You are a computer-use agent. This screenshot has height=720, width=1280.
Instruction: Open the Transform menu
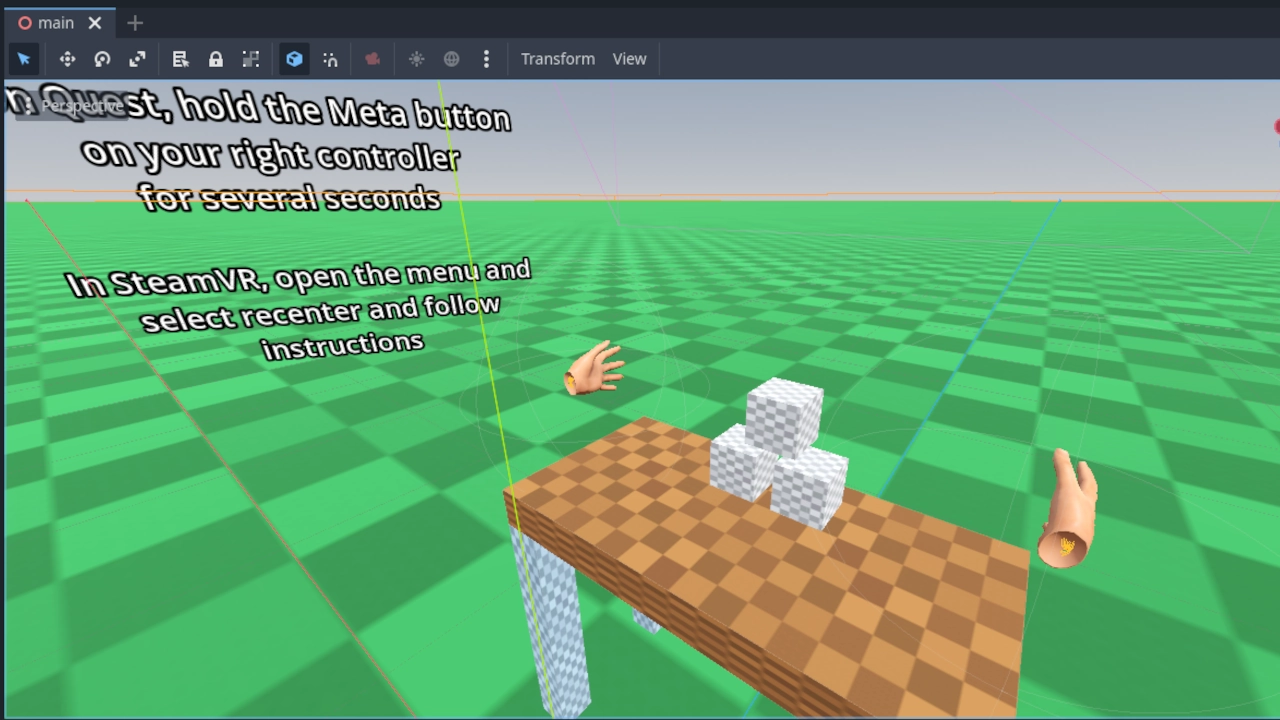click(x=558, y=59)
